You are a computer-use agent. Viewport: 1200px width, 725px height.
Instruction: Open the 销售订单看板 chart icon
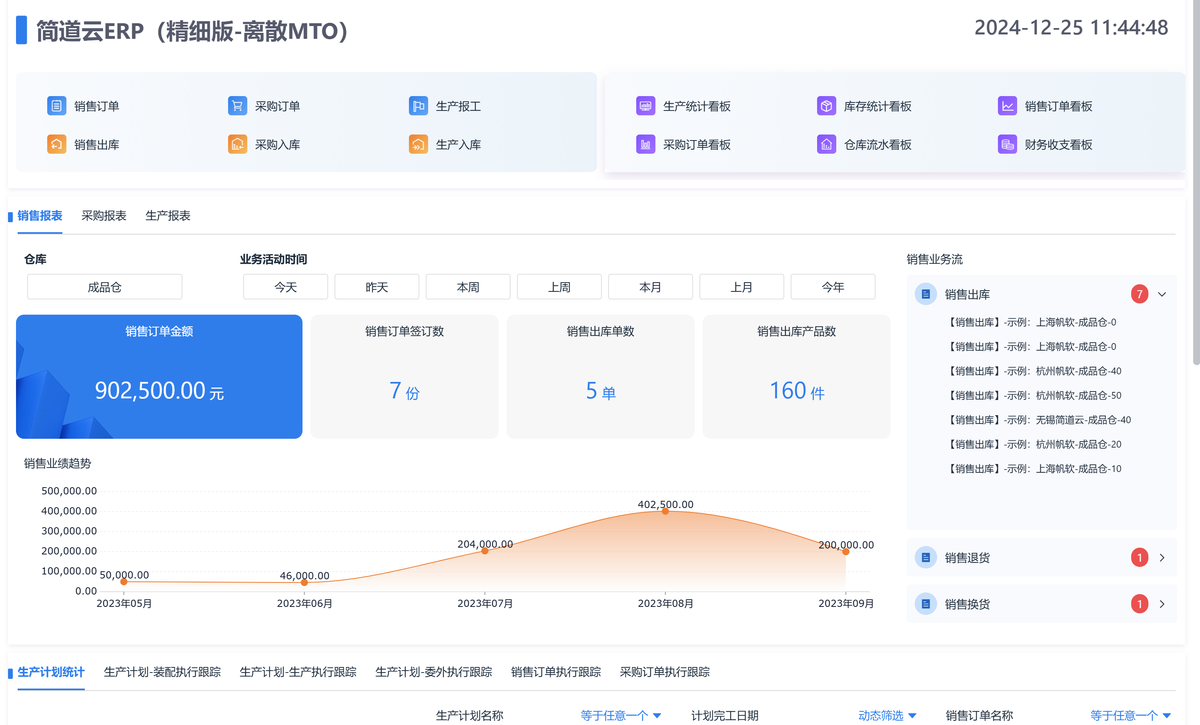point(1007,106)
